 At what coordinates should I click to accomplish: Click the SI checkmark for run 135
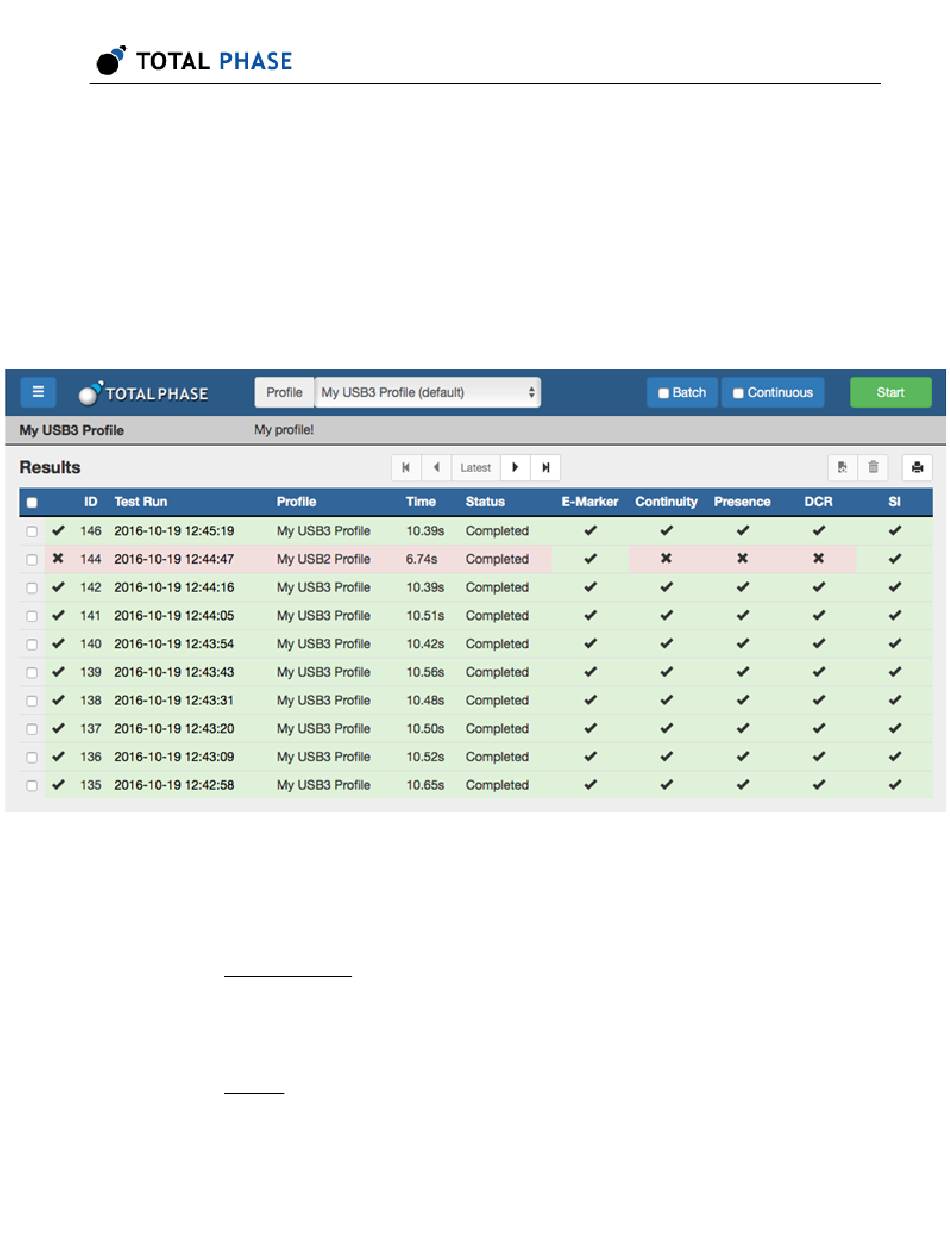point(895,785)
